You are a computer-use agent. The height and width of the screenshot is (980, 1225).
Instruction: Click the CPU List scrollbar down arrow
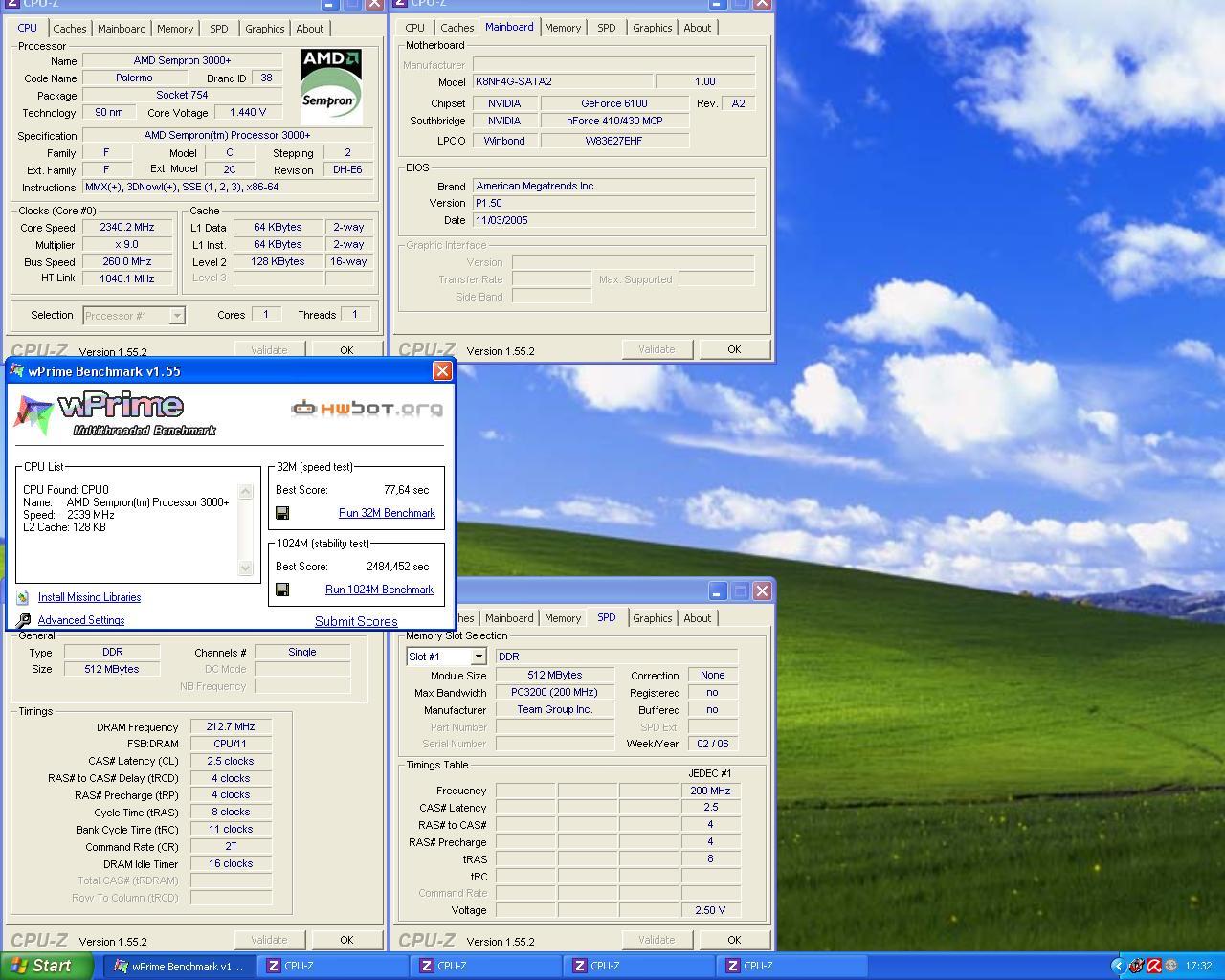pos(246,568)
